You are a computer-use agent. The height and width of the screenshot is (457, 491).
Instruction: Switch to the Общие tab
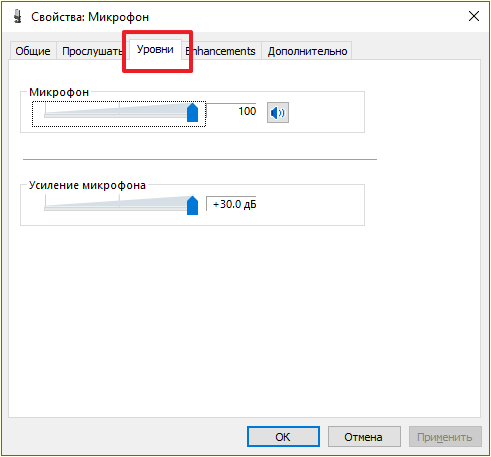pyautogui.click(x=33, y=51)
